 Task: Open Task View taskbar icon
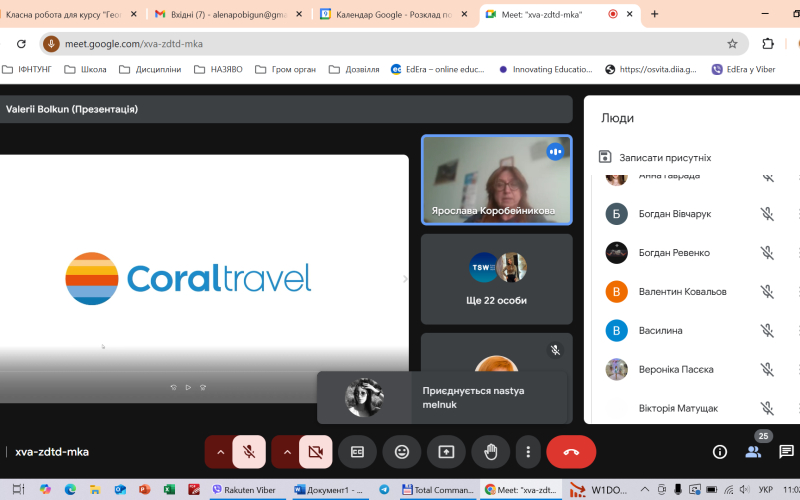coord(18,490)
